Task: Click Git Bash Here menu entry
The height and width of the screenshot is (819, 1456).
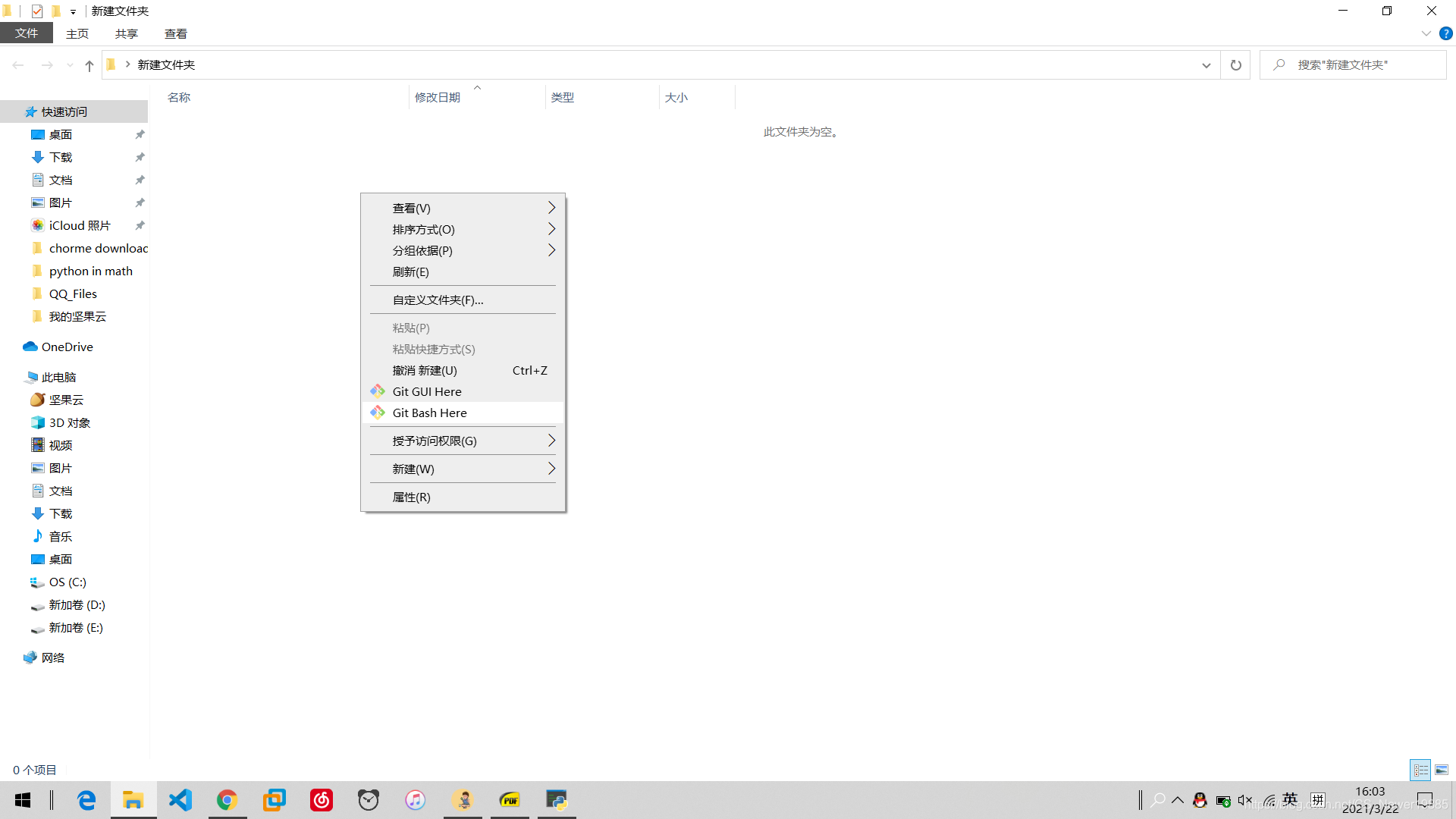Action: coord(429,413)
